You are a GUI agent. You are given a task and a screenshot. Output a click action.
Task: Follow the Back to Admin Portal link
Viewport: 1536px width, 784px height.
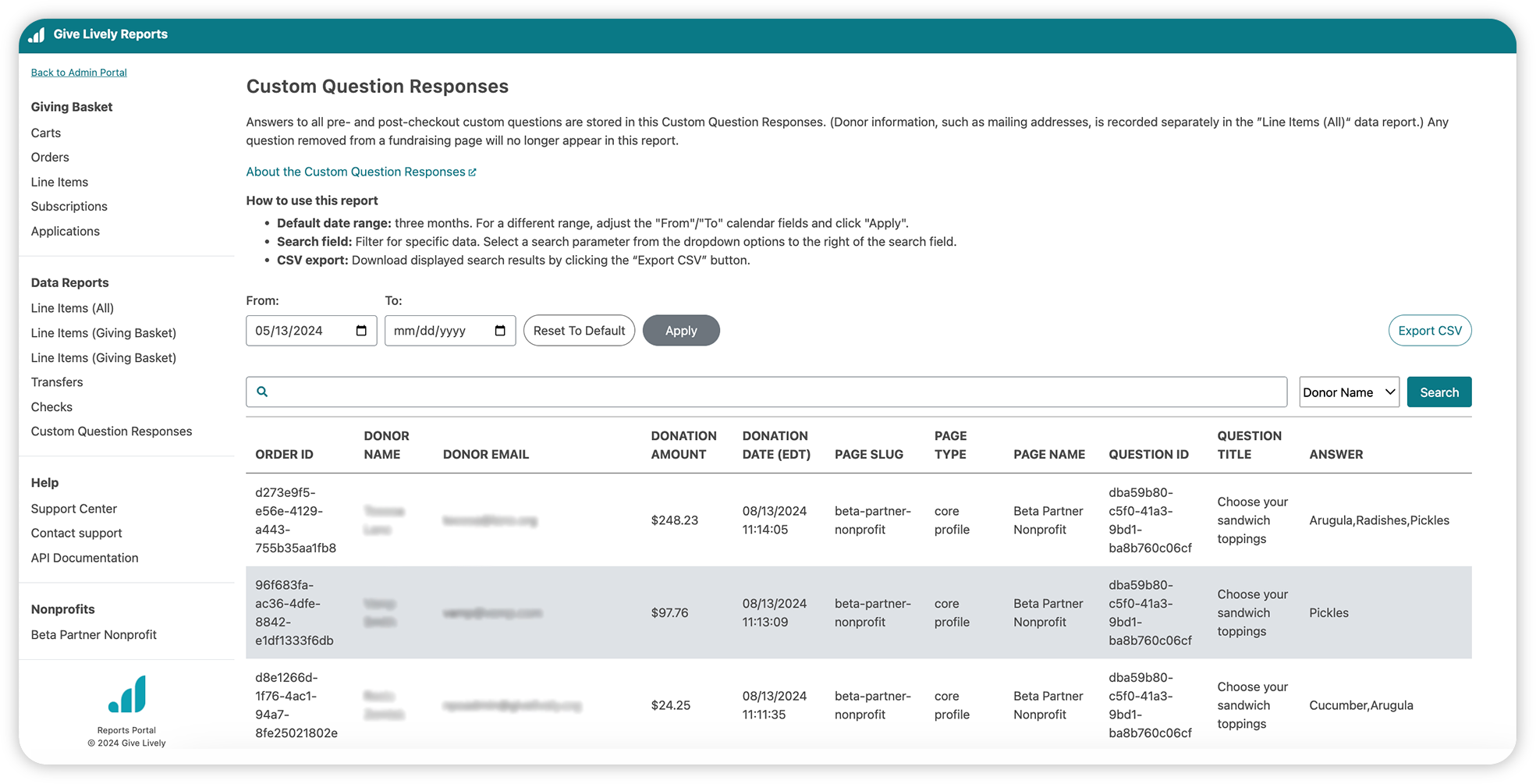(79, 73)
